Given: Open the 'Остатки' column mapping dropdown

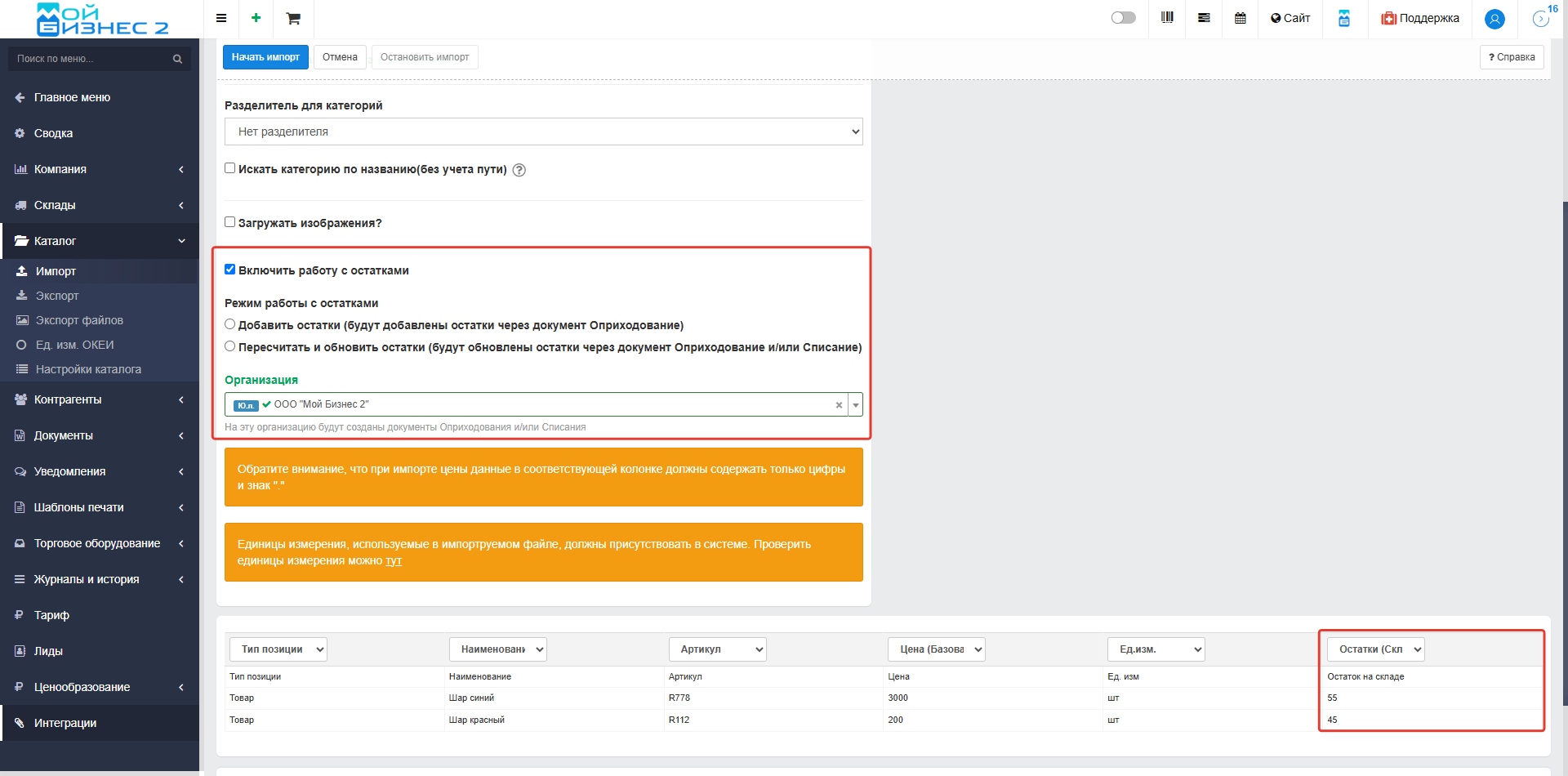Looking at the screenshot, I should [x=1375, y=649].
